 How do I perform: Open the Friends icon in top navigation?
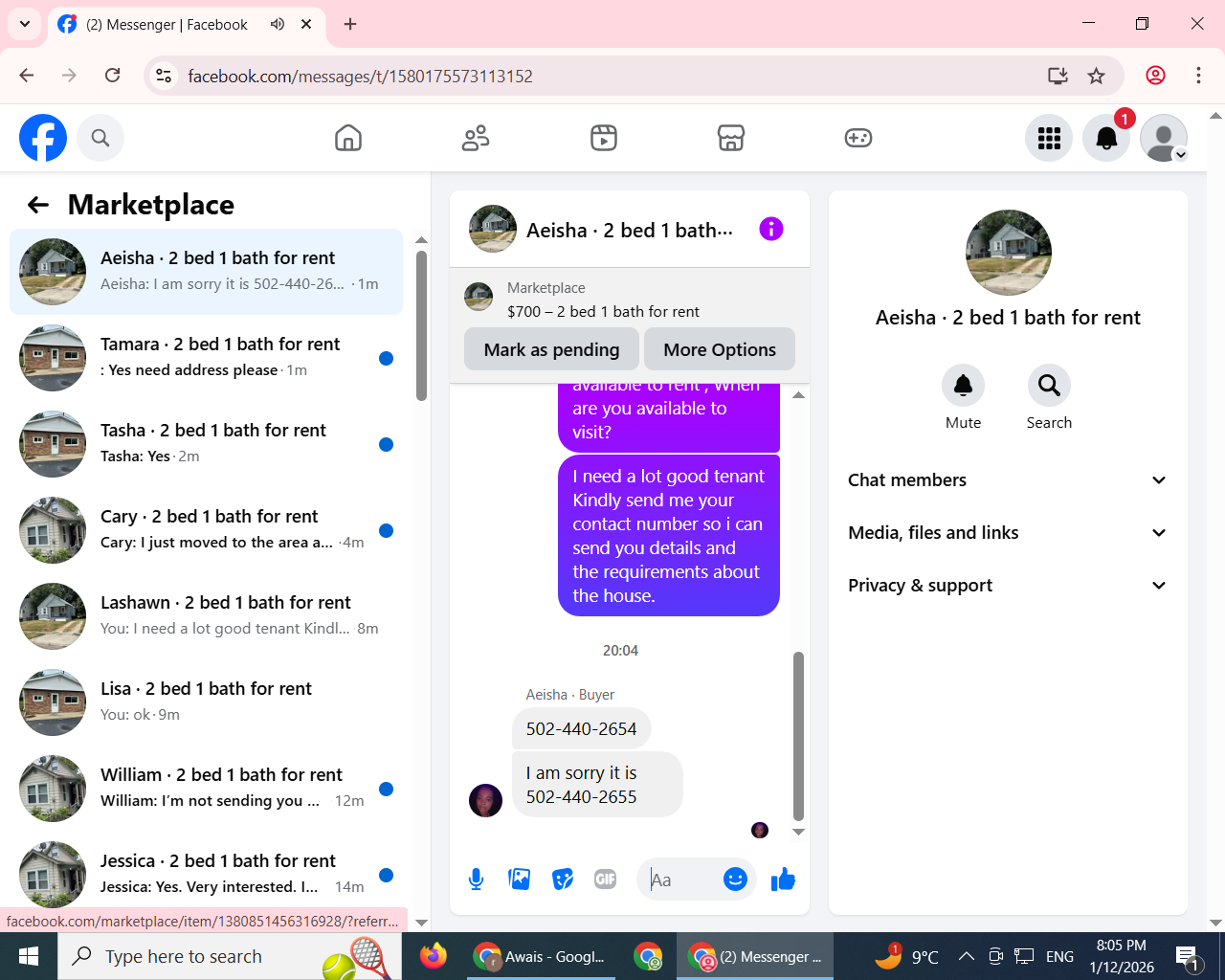click(476, 138)
